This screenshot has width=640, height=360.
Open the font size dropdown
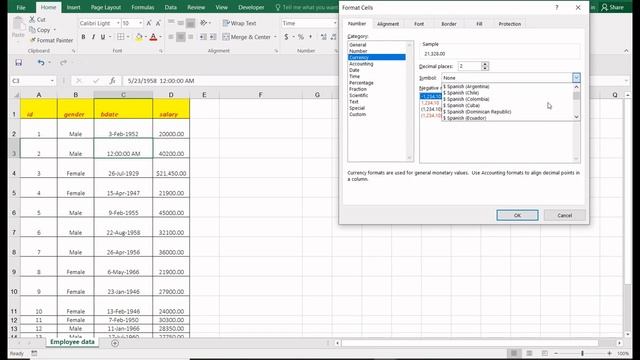141,23
